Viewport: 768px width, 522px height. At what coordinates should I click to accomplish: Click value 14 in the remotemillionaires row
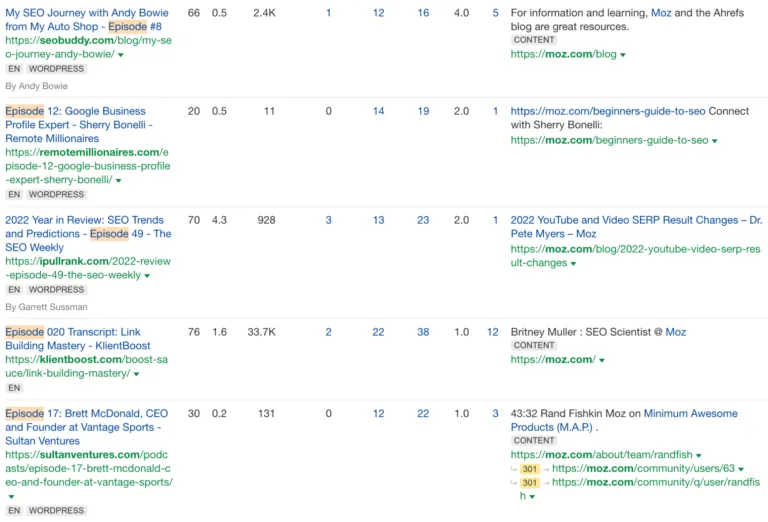coord(378,111)
